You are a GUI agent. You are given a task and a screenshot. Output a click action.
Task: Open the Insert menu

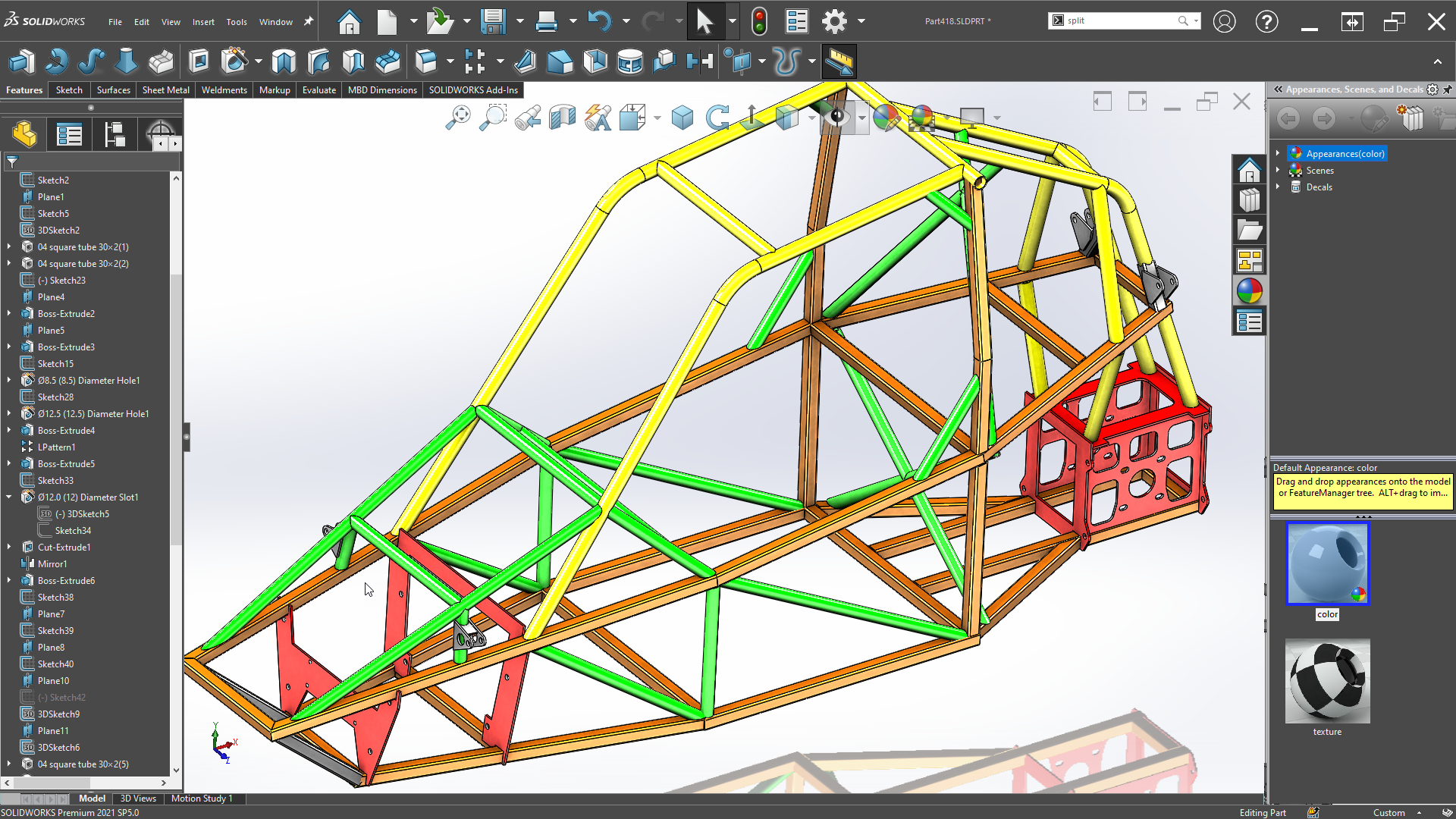[203, 22]
